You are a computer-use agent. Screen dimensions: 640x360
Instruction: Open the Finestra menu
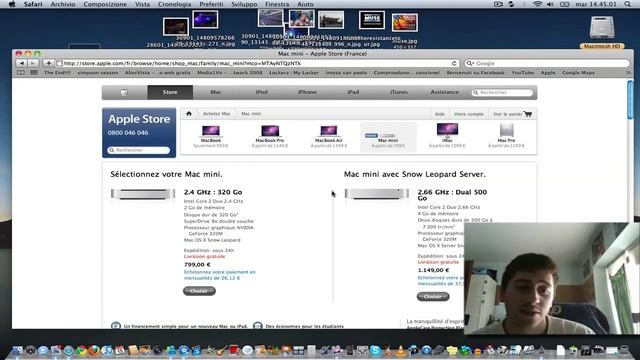(x=277, y=4)
